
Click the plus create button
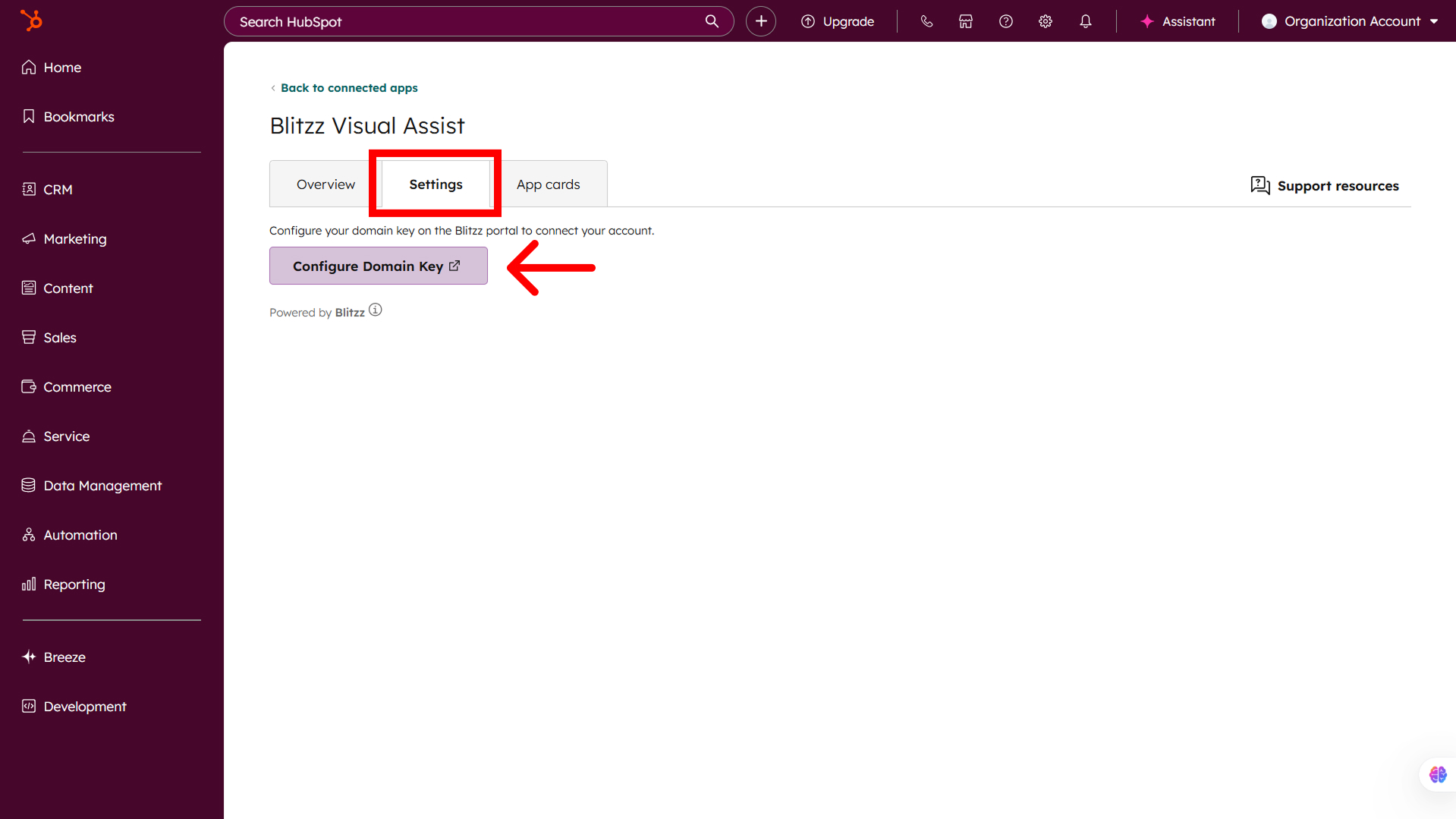coord(761,21)
